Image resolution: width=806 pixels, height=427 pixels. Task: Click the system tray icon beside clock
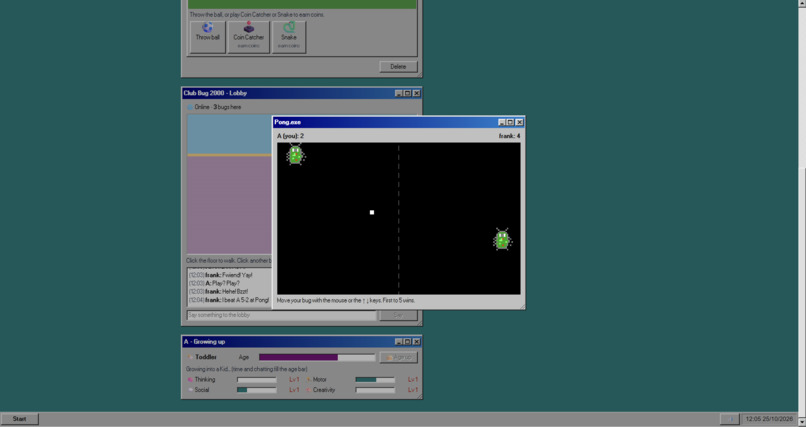[730, 419]
